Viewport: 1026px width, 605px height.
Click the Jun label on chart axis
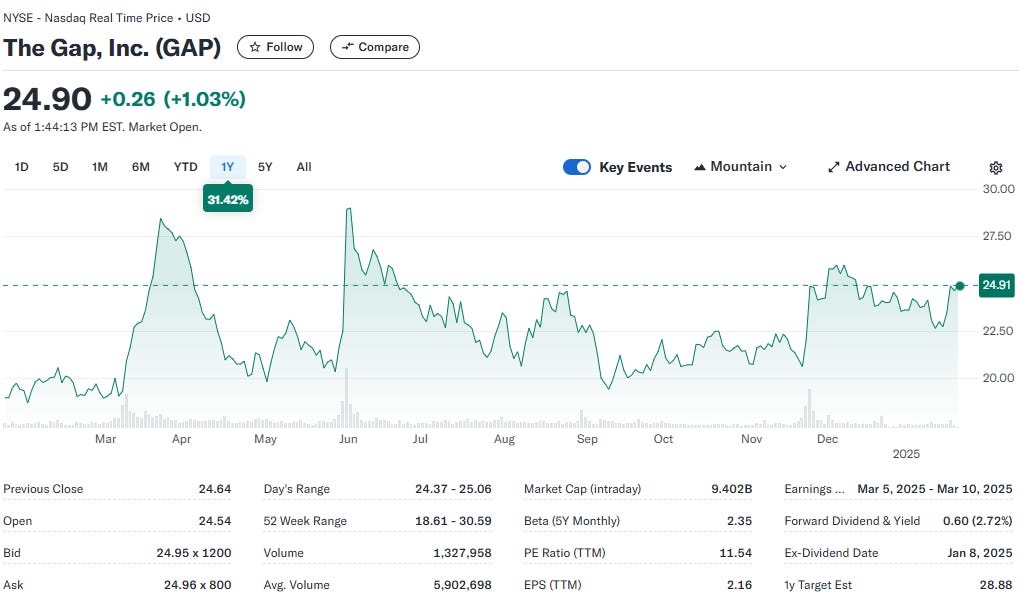[348, 439]
